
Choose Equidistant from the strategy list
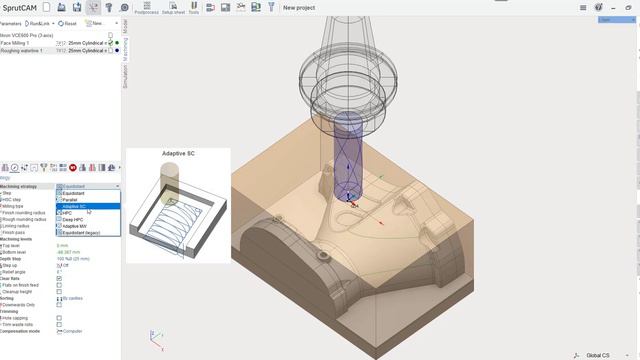pos(88,193)
